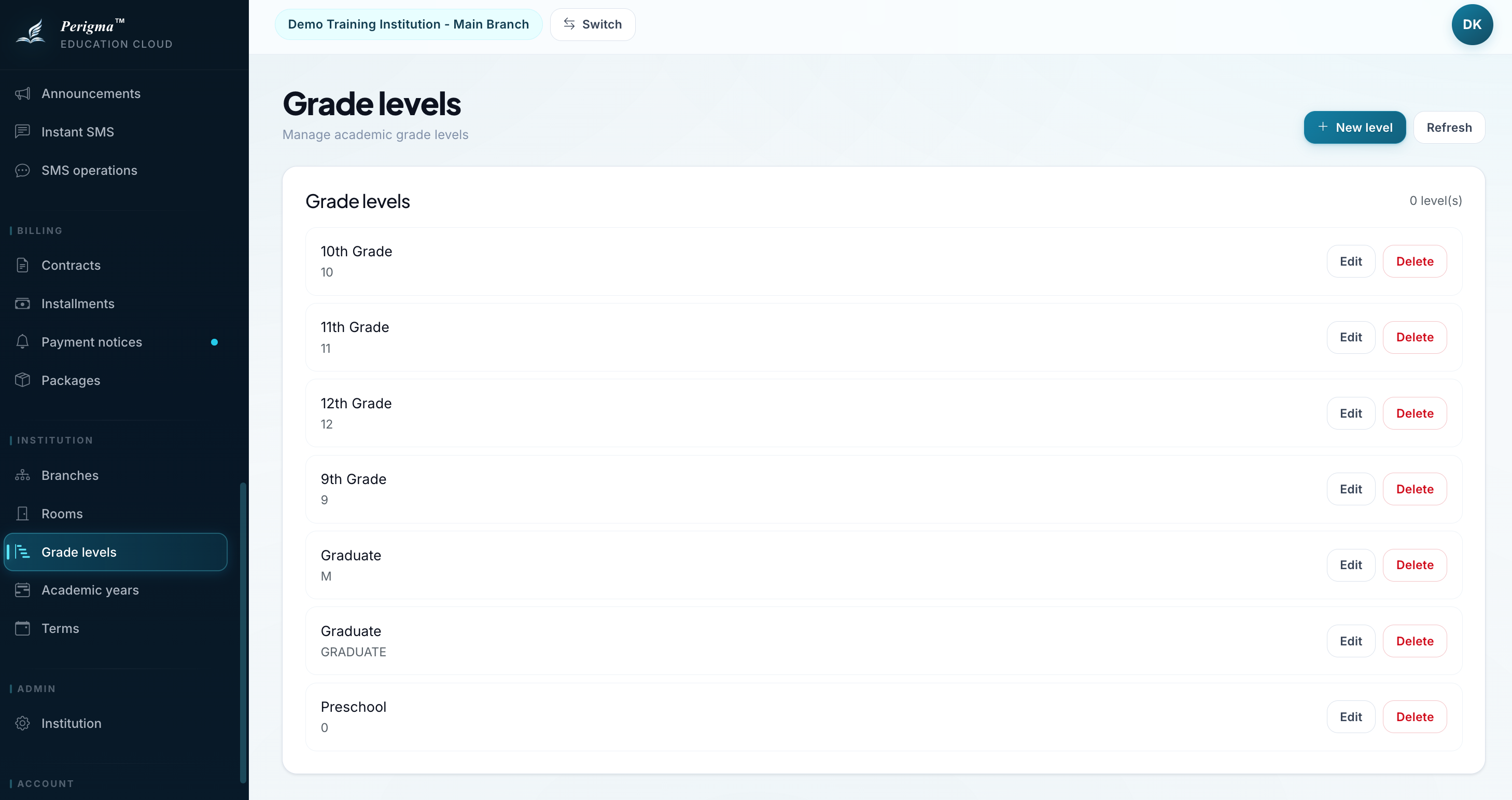Click the Payment notices bell icon
Screen dimensions: 1512x800
22,342
